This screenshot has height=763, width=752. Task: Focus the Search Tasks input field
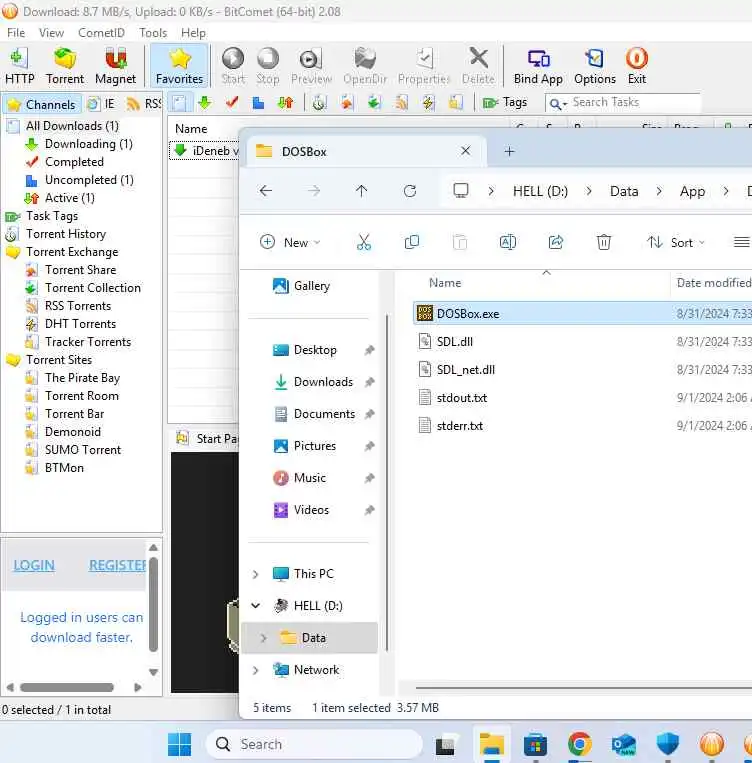pyautogui.click(x=635, y=103)
